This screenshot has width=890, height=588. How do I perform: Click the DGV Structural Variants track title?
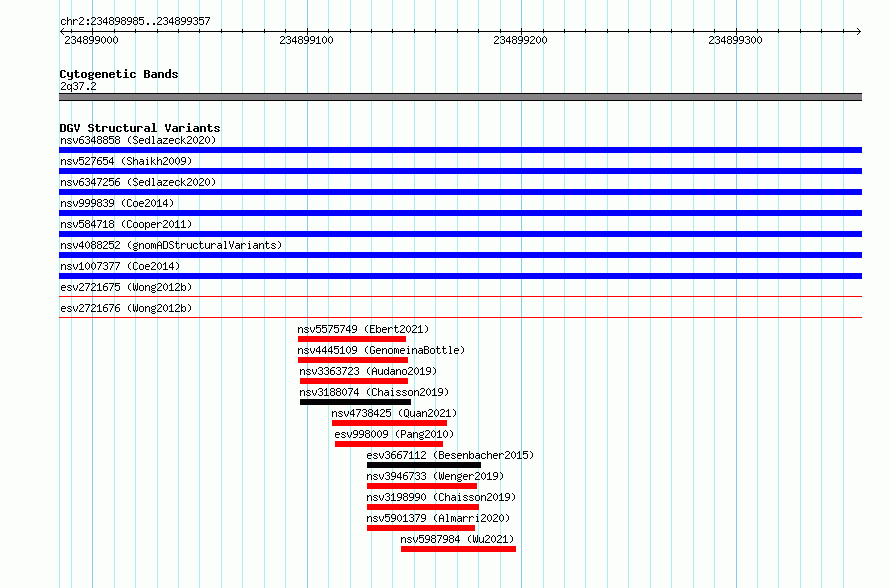[140, 128]
